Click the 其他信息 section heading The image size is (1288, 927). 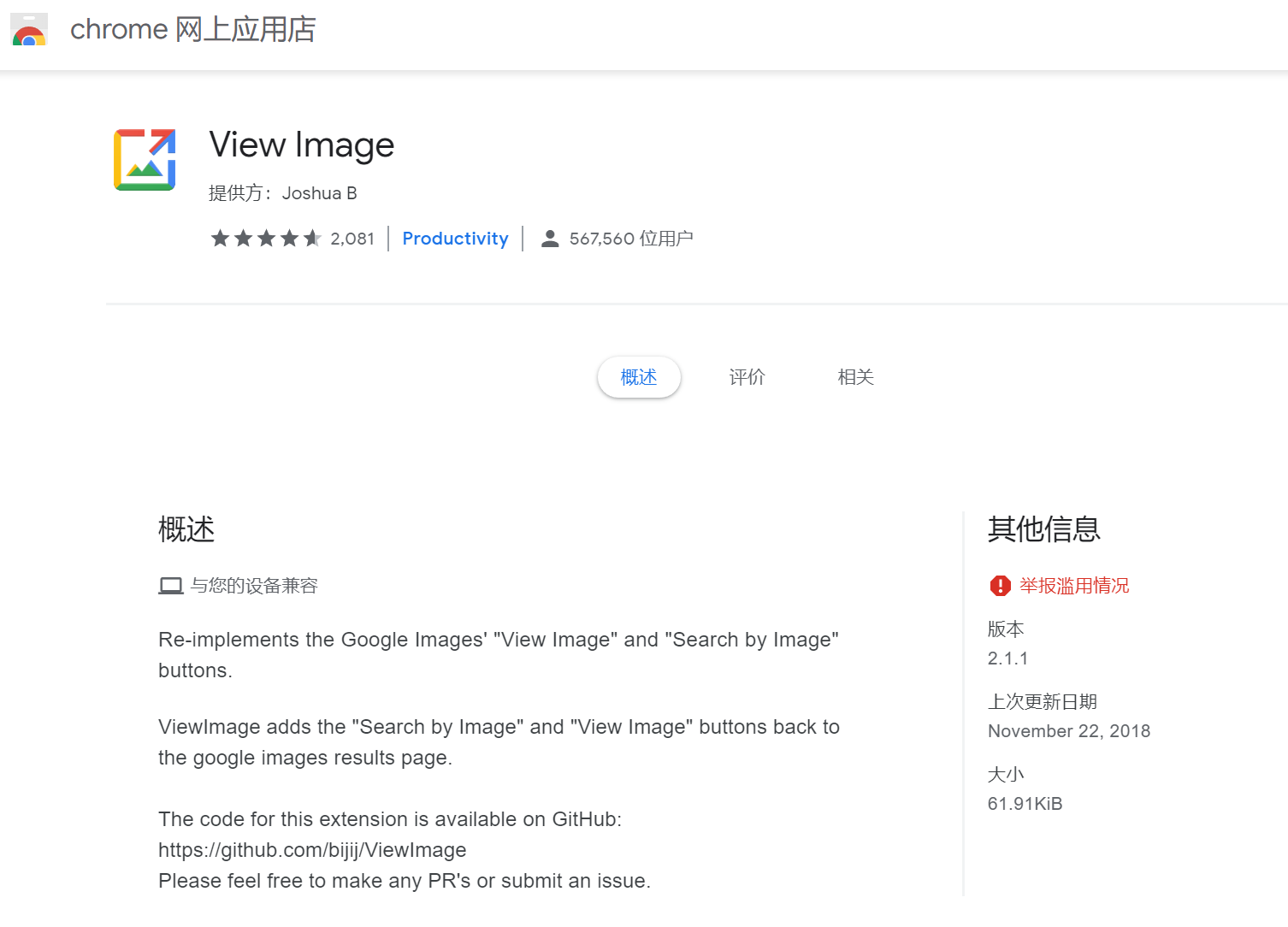[1044, 529]
